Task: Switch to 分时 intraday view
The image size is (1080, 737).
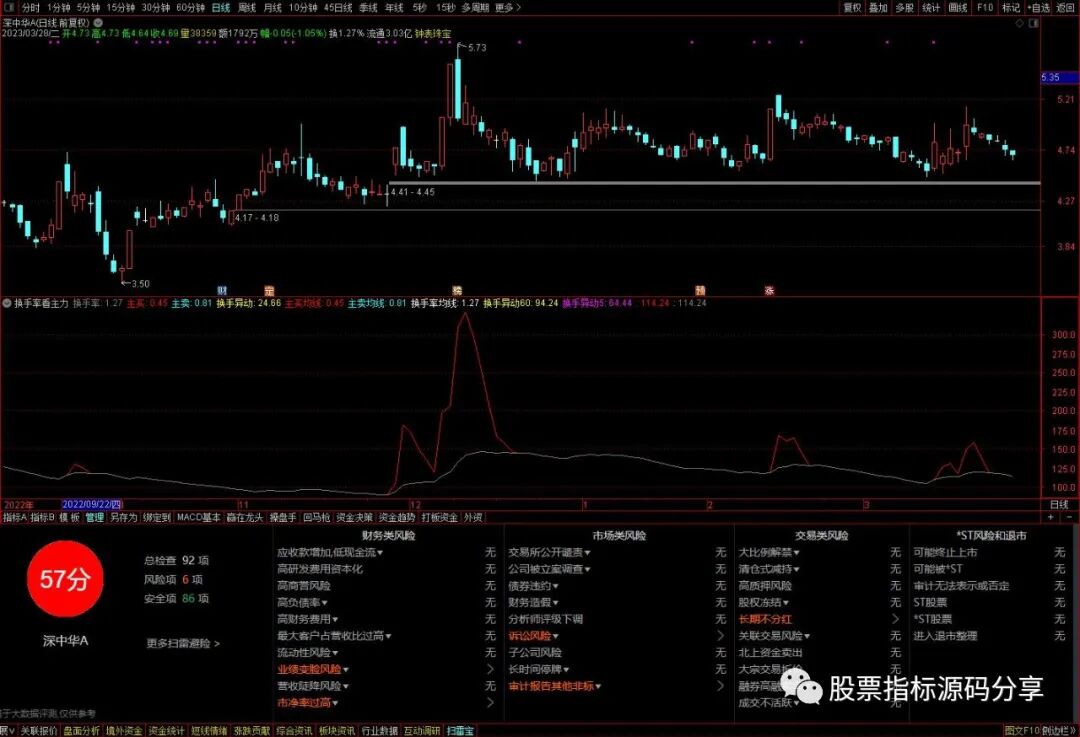Action: tap(31, 8)
